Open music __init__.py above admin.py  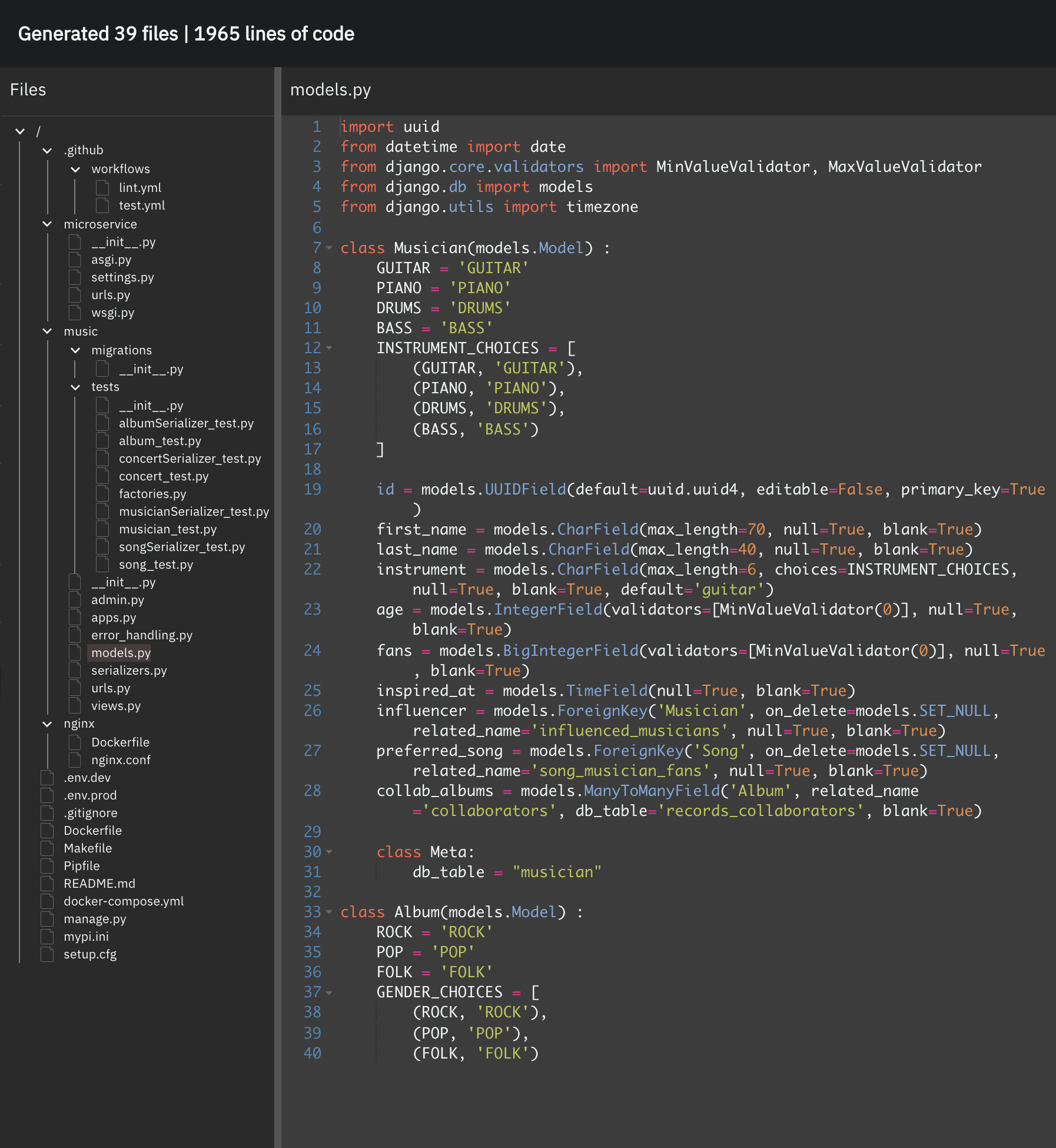(123, 582)
